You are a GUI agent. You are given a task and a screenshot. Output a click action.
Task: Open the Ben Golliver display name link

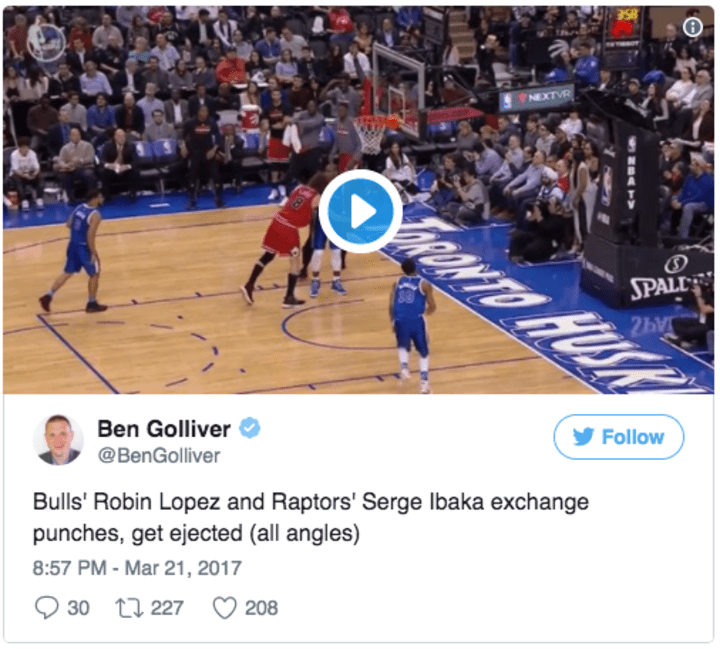pyautogui.click(x=164, y=429)
